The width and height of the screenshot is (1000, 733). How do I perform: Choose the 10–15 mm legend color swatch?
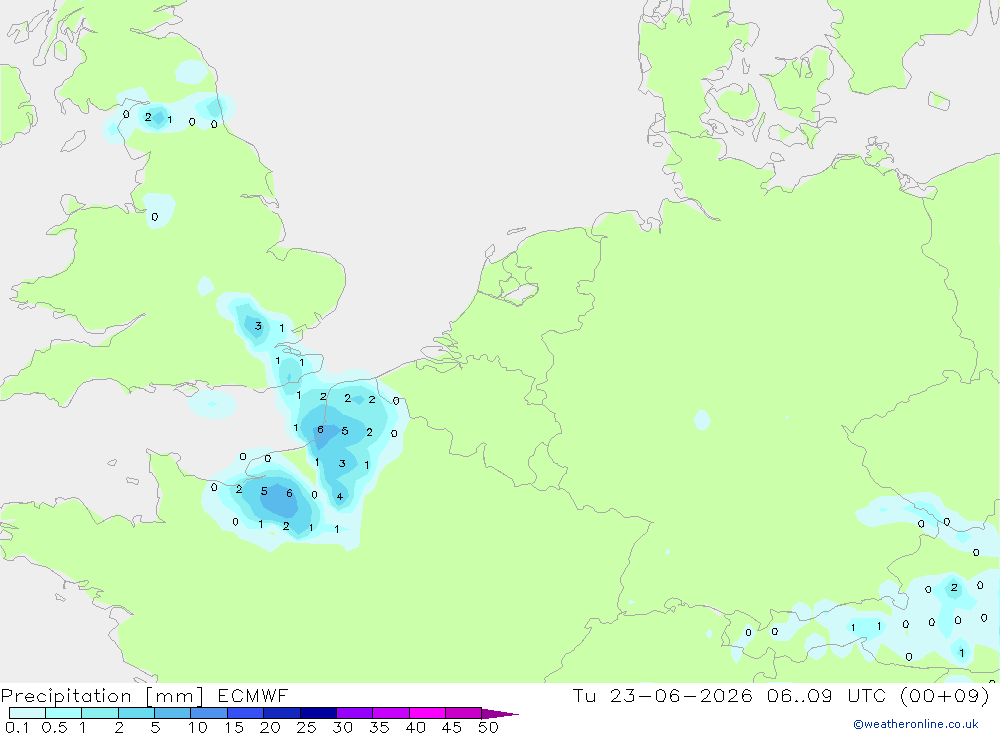(x=209, y=713)
